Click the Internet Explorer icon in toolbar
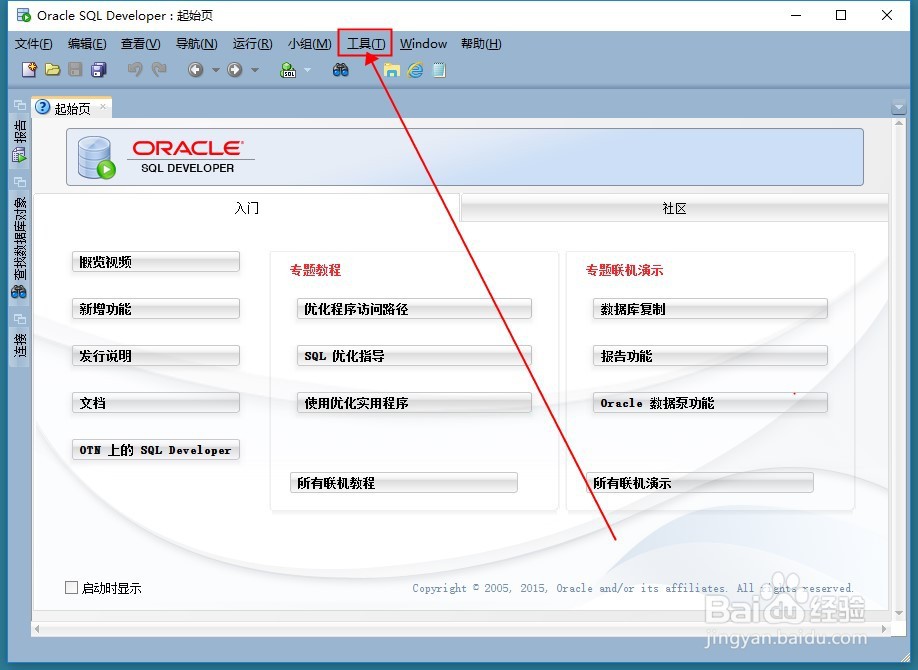The width and height of the screenshot is (918, 670). click(416, 70)
